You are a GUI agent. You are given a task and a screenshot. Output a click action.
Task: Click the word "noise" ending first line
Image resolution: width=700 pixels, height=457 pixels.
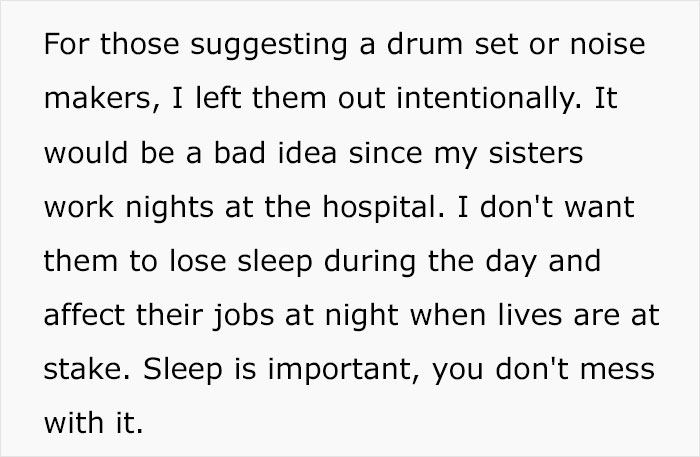click(608, 44)
